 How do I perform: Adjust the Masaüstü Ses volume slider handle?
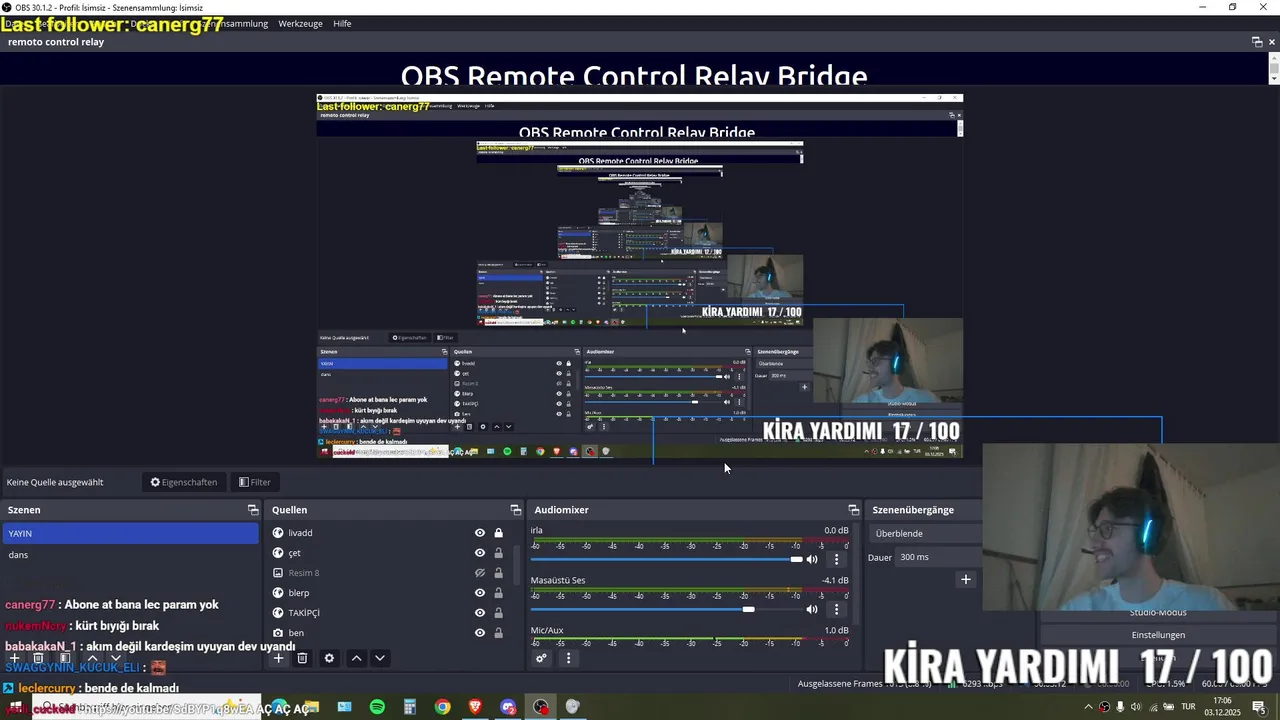[x=748, y=609]
